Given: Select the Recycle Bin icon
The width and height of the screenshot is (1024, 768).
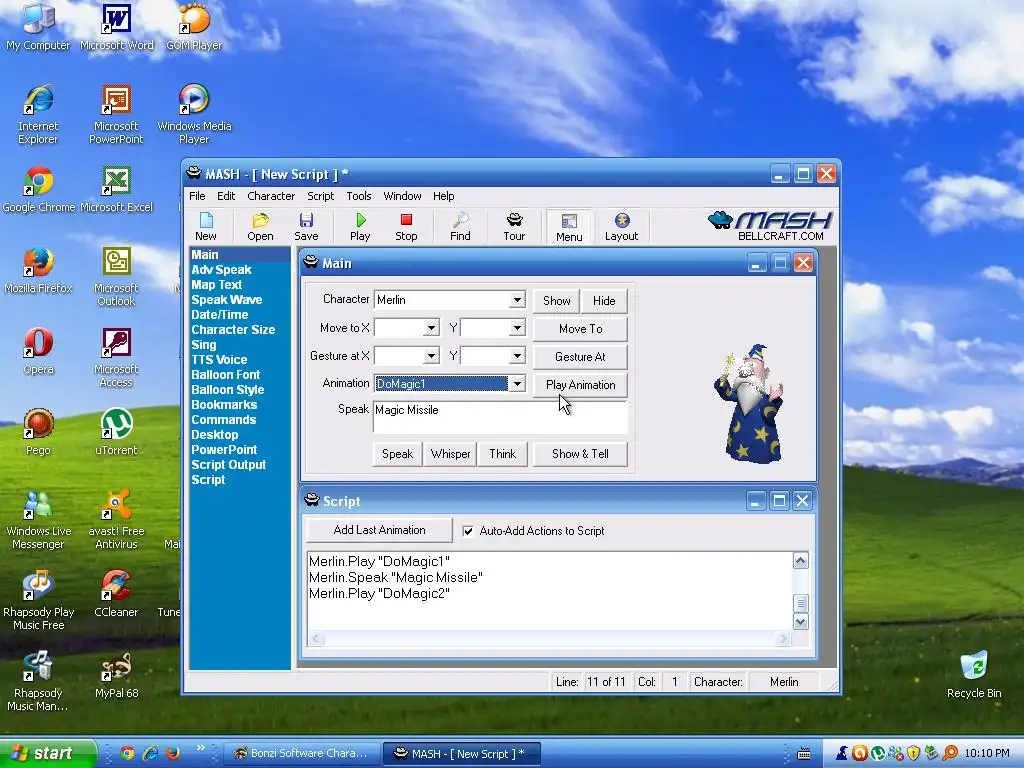Looking at the screenshot, I should pyautogui.click(x=974, y=675).
